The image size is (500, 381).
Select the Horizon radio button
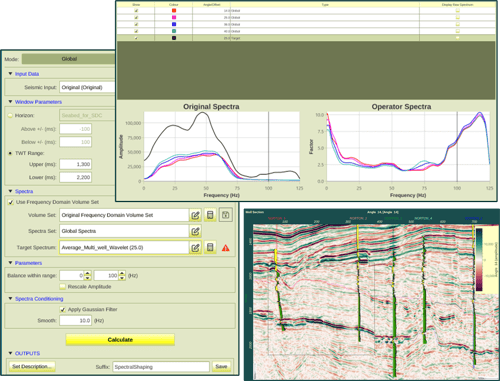[x=10, y=115]
